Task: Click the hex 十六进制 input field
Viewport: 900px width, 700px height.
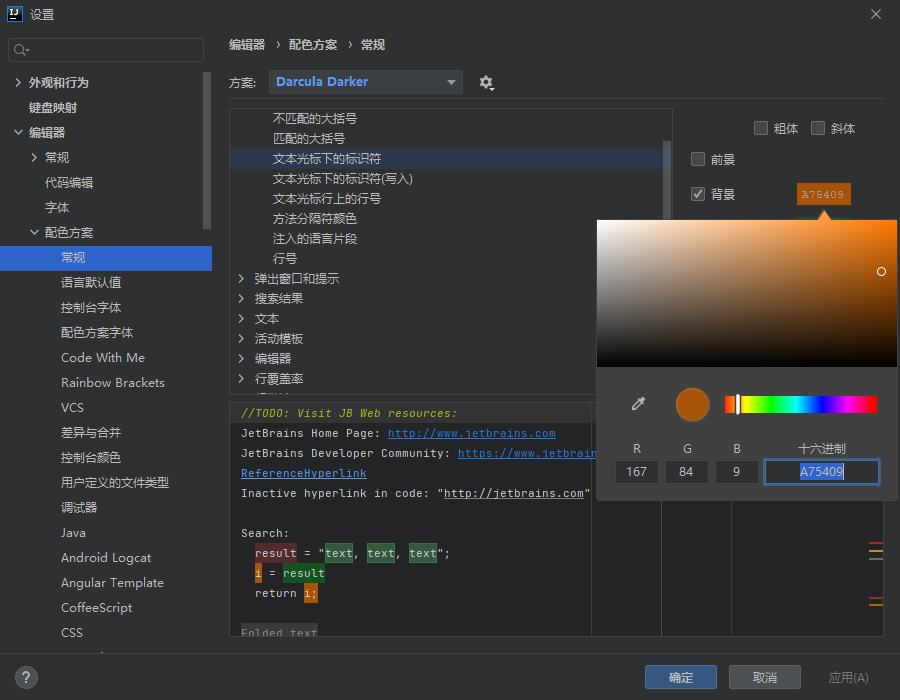Action: (821, 472)
